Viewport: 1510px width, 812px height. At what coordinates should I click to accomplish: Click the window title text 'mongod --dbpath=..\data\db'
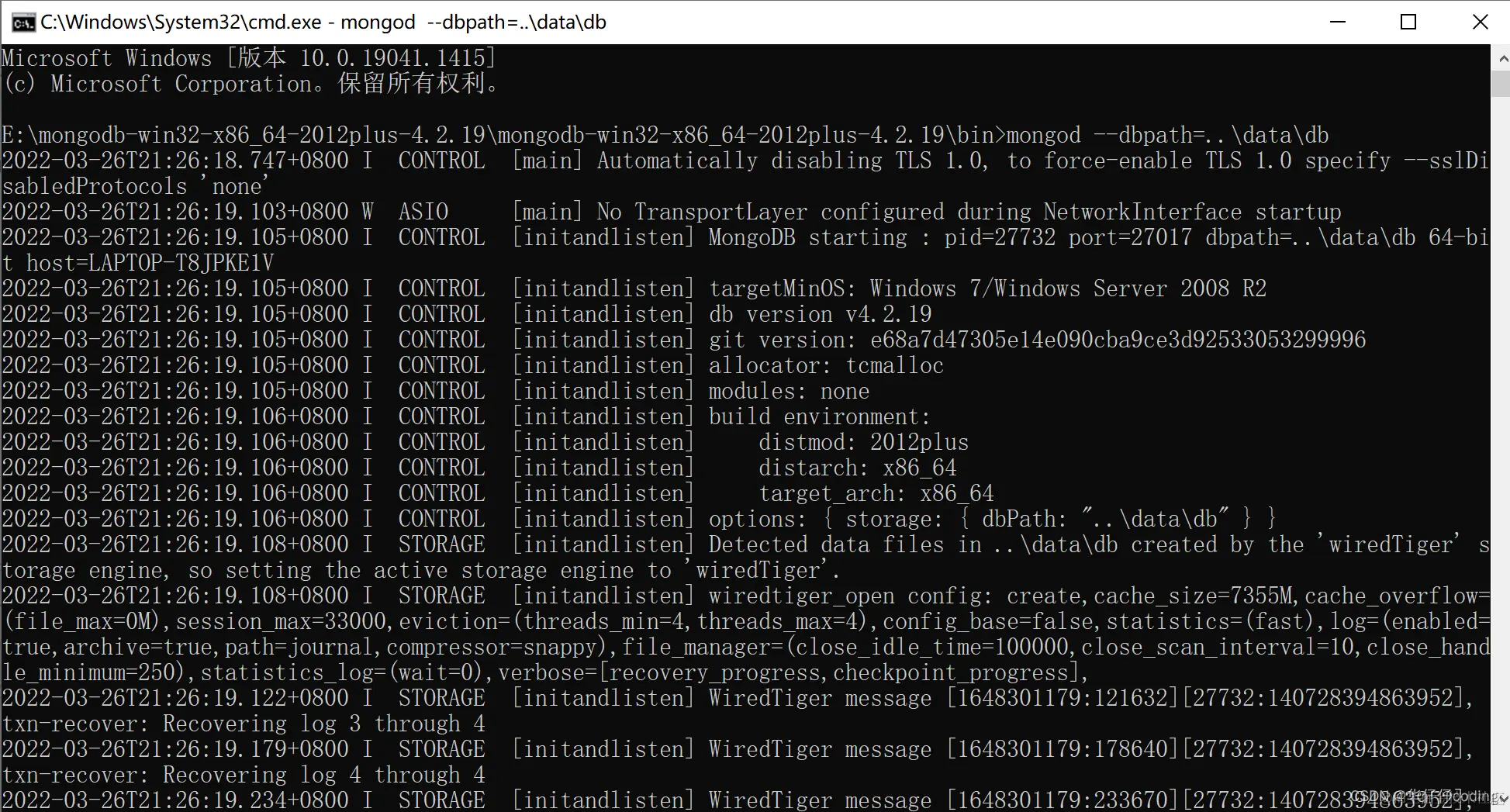pyautogui.click(x=474, y=22)
